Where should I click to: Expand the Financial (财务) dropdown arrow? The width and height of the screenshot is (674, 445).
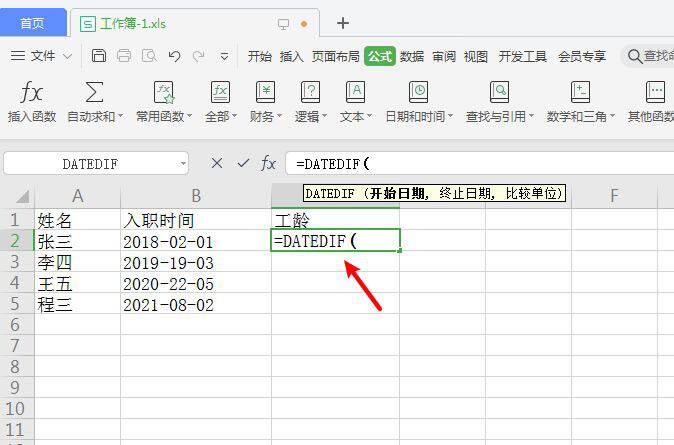click(x=279, y=116)
